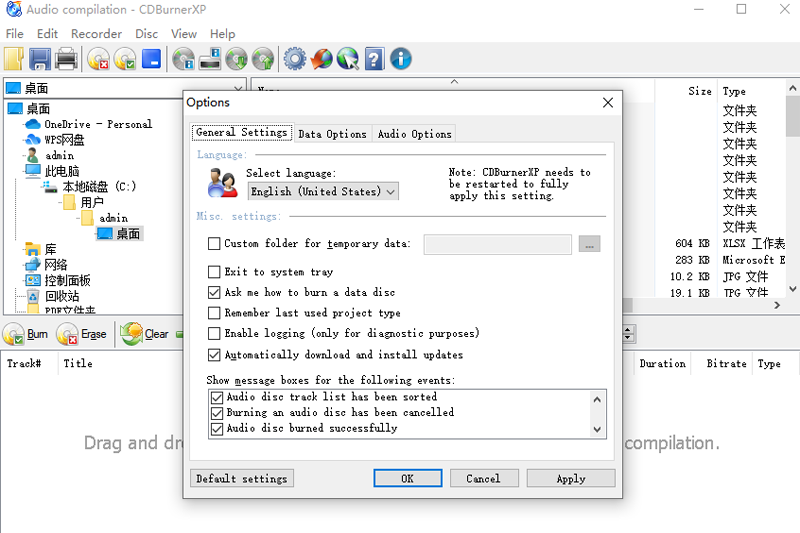Click the blue question mark help icon
800x533 pixels.
(374, 59)
